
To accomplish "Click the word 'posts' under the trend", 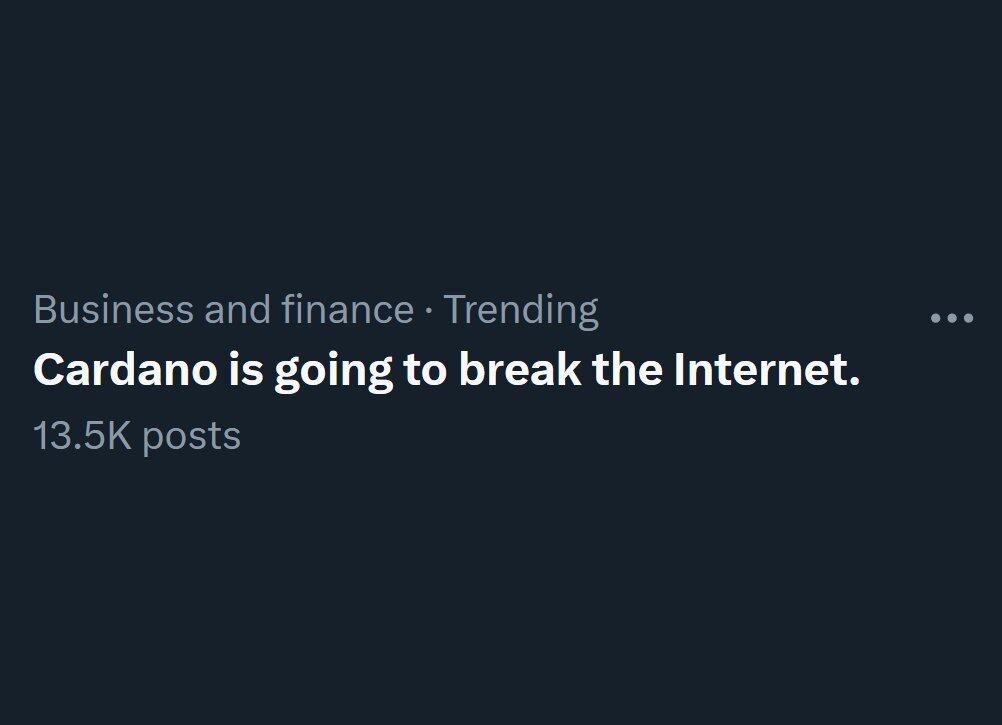I will point(191,438).
